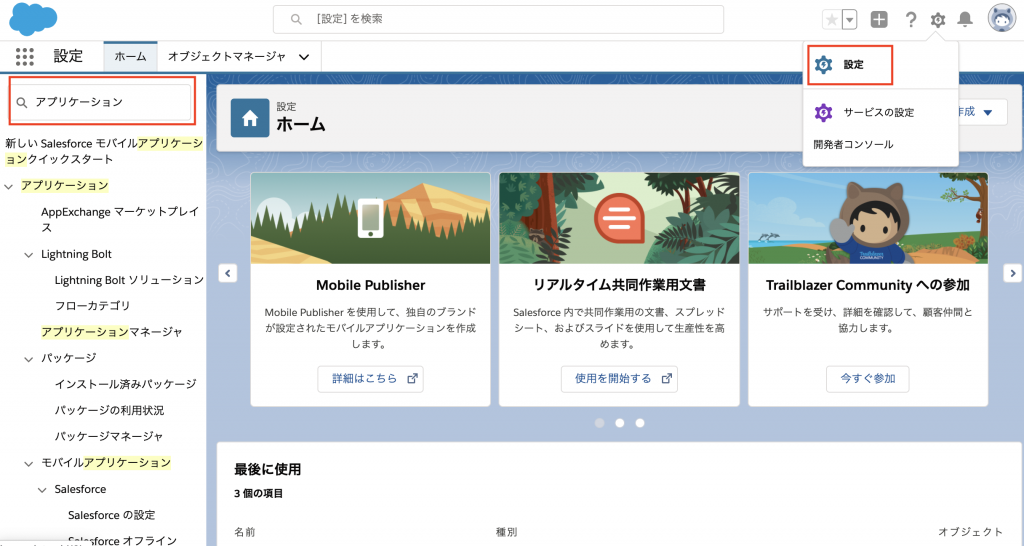Click the 今すぐ参加 button

coord(867,379)
